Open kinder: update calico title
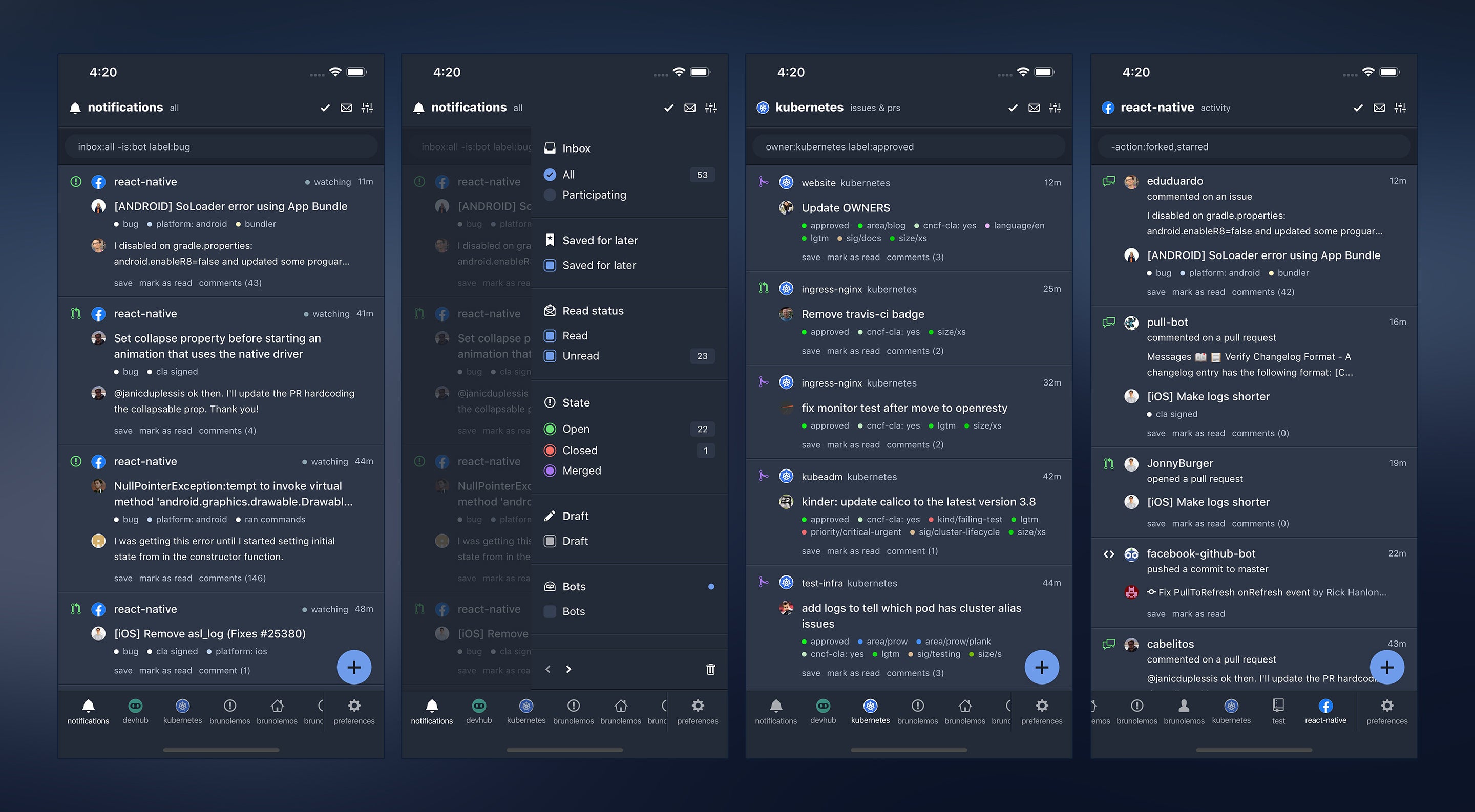The image size is (1475, 812). click(918, 502)
